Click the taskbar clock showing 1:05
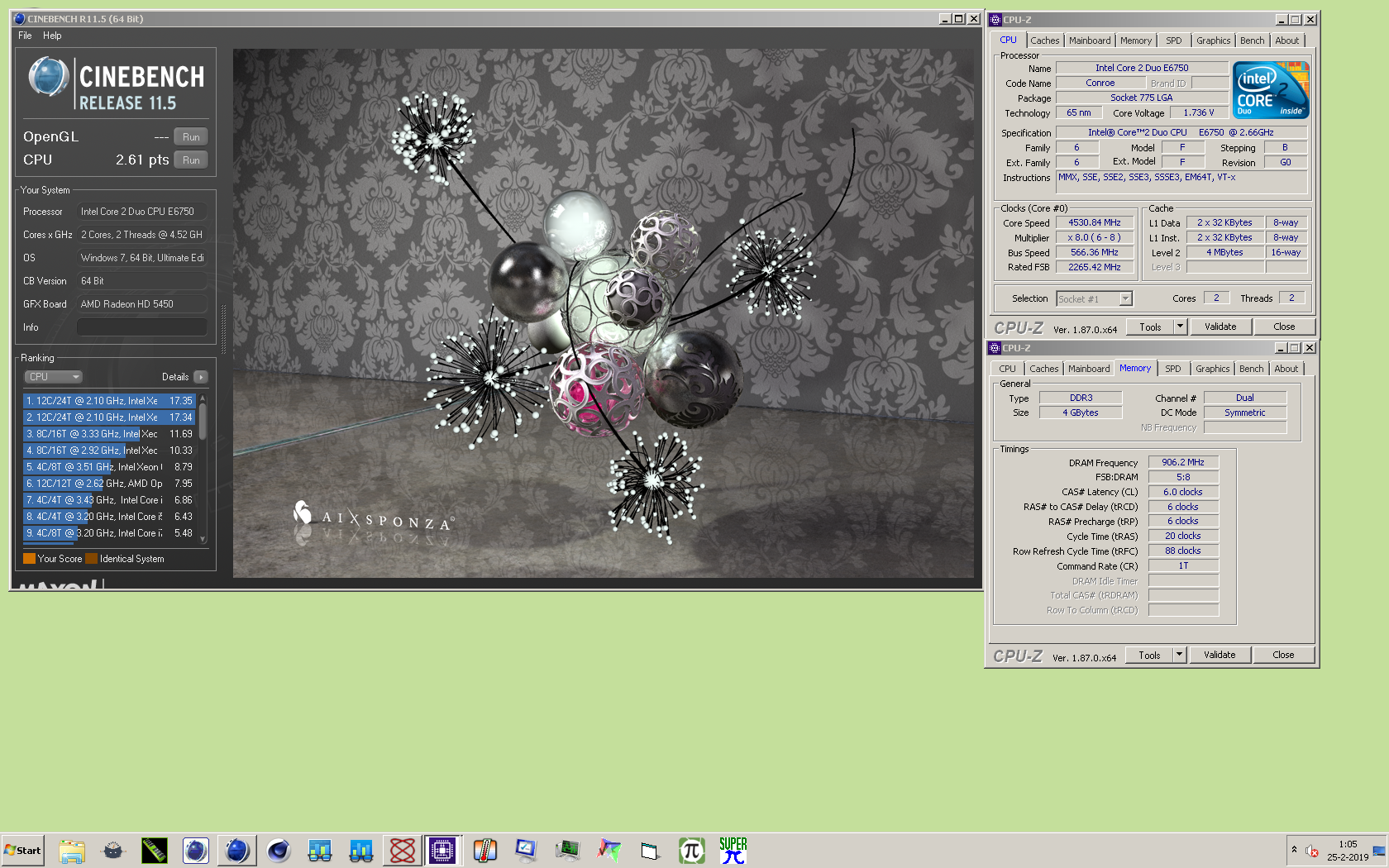Screen dimensions: 1389x868 (1348, 844)
